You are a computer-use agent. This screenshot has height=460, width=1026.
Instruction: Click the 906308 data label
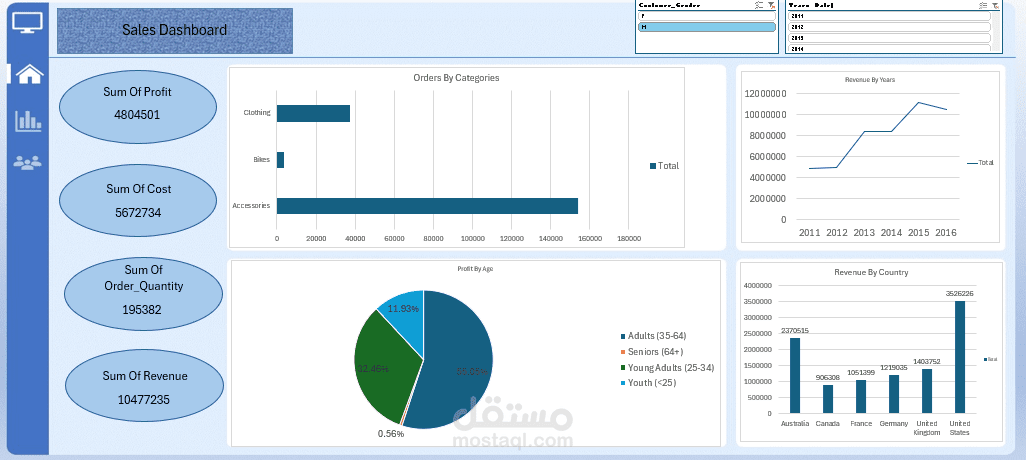click(x=828, y=378)
